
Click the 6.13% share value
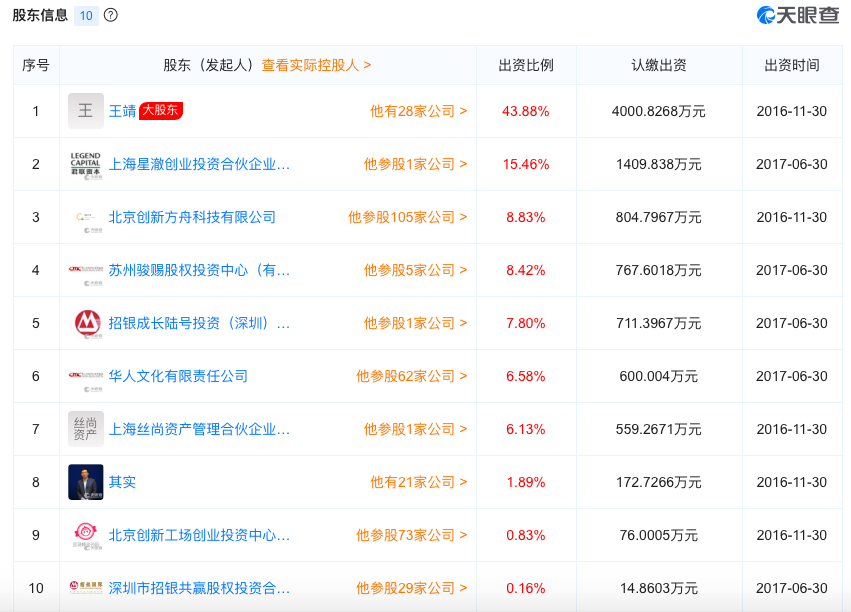[526, 429]
